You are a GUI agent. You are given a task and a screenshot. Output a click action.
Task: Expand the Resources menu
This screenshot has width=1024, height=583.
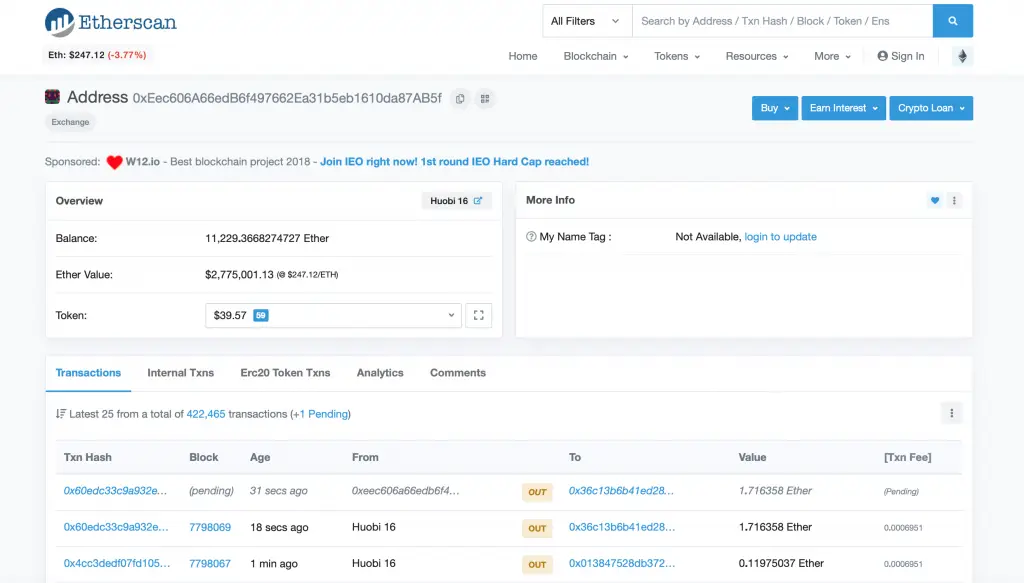point(757,56)
